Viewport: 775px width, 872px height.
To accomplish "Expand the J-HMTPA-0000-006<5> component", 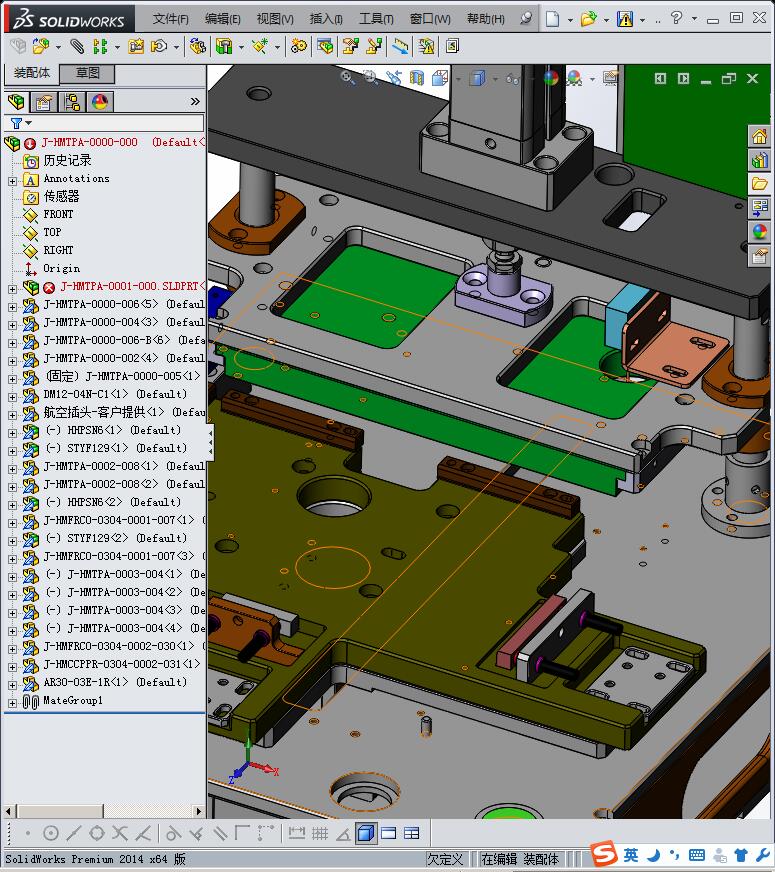I will pos(12,307).
